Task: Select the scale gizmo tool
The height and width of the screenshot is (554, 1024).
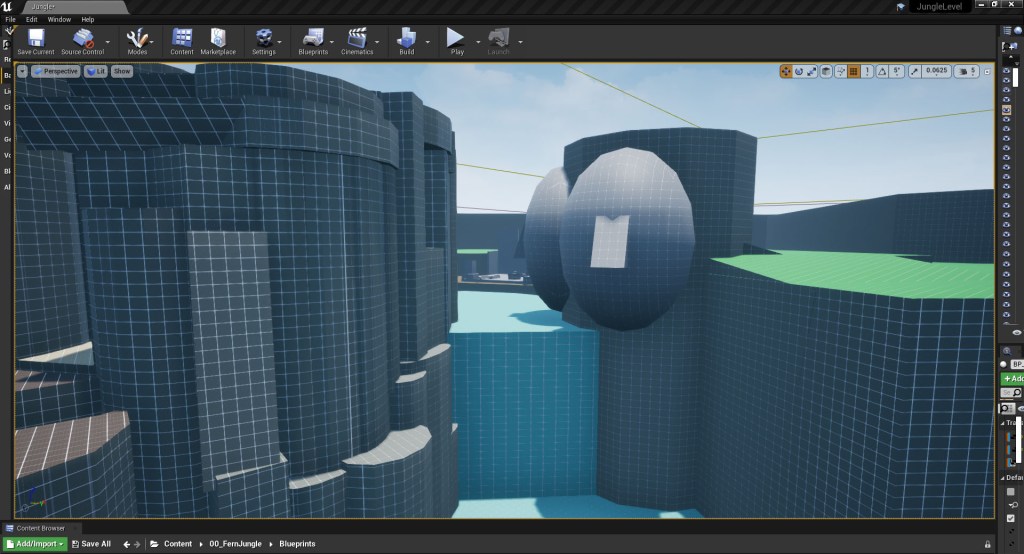Action: (x=812, y=71)
